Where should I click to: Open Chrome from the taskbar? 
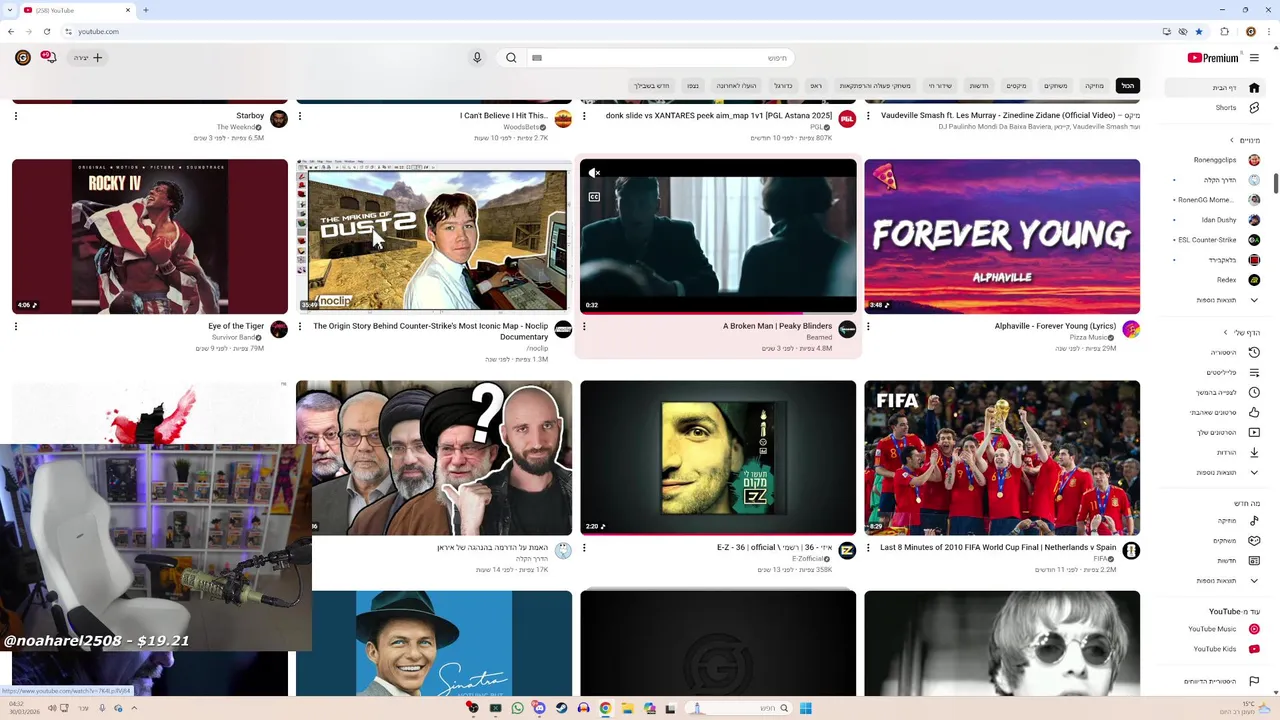pyautogui.click(x=605, y=708)
